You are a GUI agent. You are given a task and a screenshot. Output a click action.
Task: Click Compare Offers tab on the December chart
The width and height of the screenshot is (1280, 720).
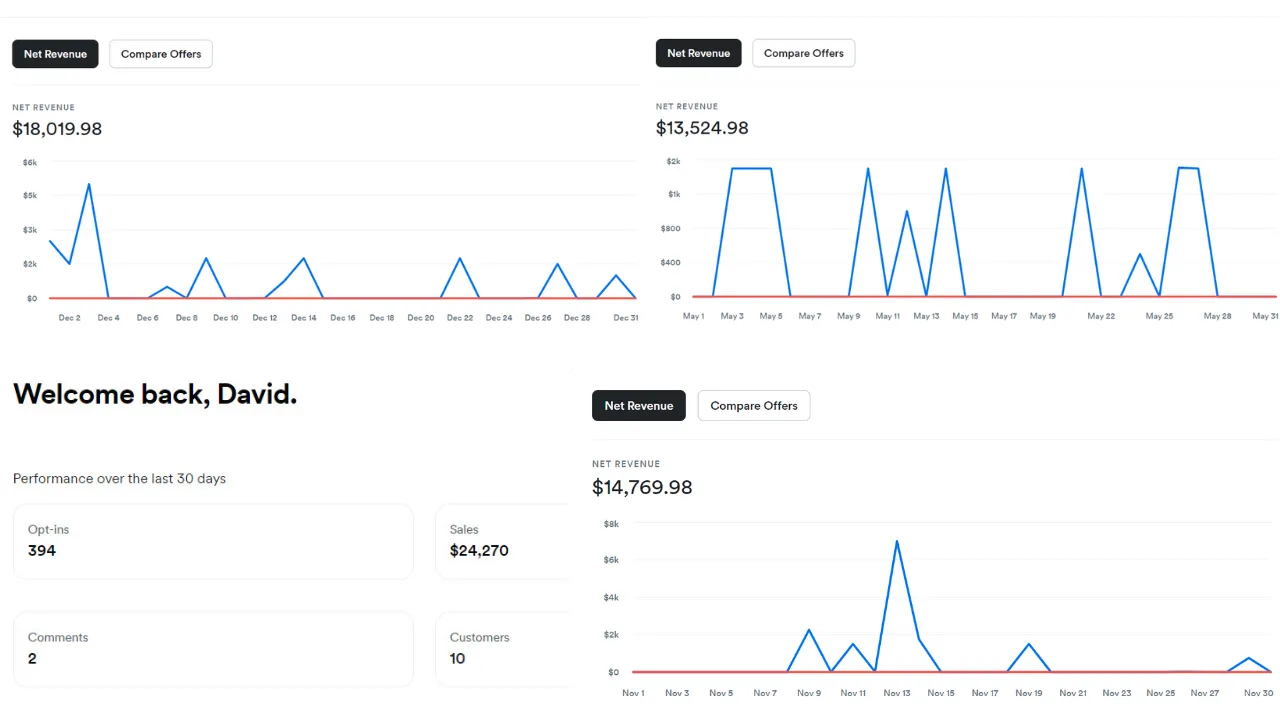tap(161, 54)
